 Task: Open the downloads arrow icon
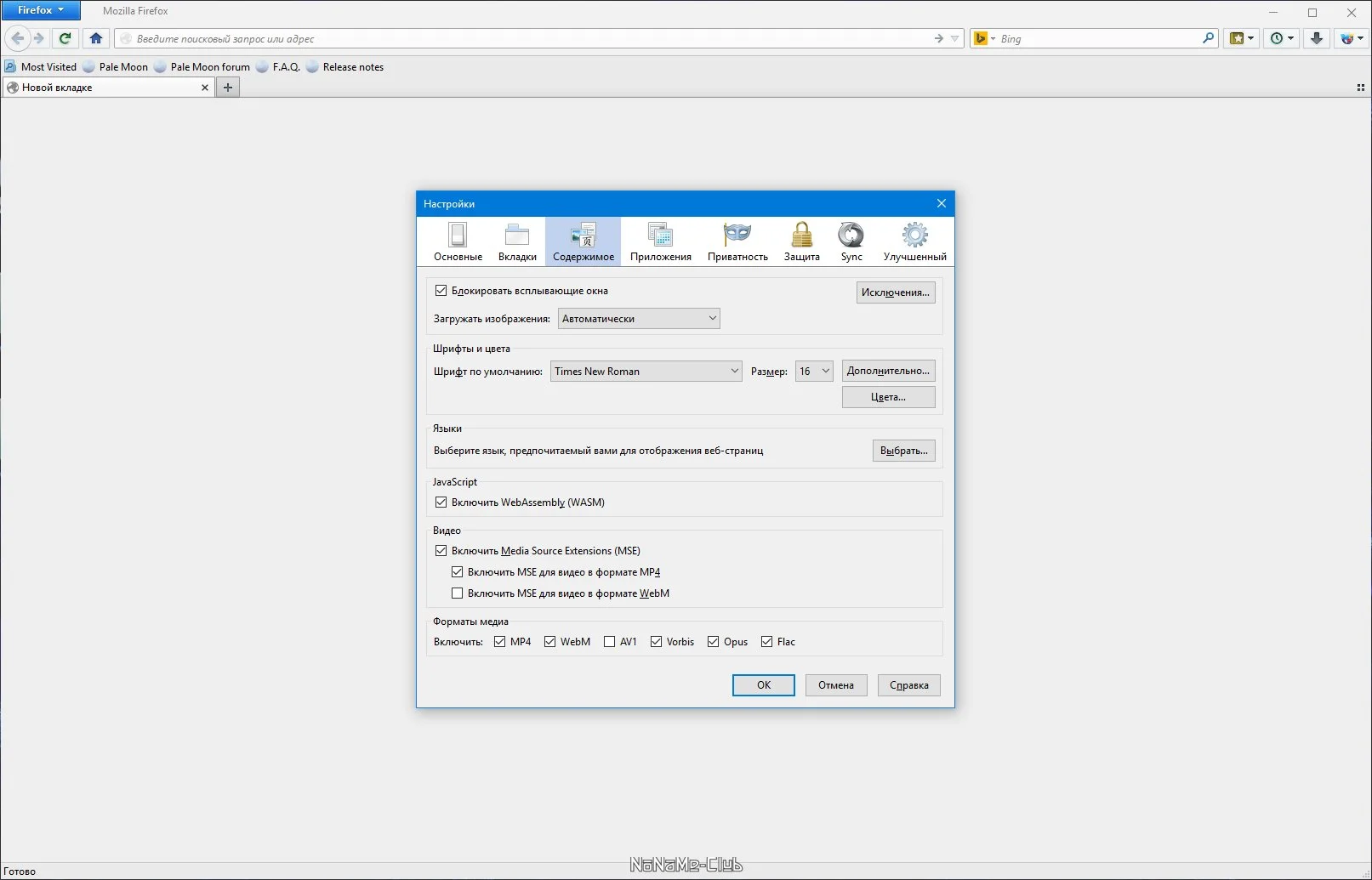pyautogui.click(x=1316, y=38)
